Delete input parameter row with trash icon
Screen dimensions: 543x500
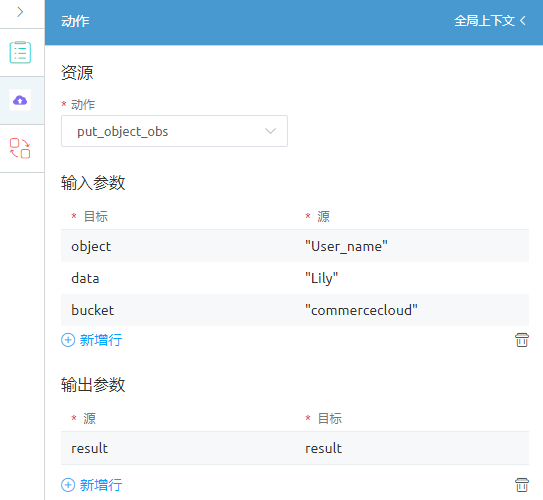522,340
